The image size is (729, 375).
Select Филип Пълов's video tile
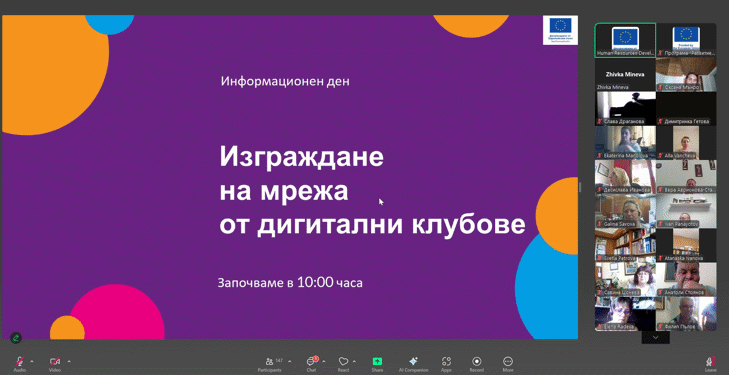pyautogui.click(x=686, y=314)
